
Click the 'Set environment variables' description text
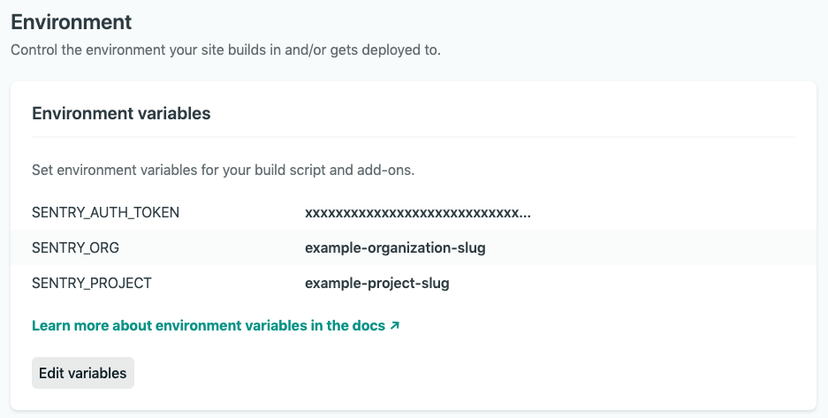coord(223,170)
